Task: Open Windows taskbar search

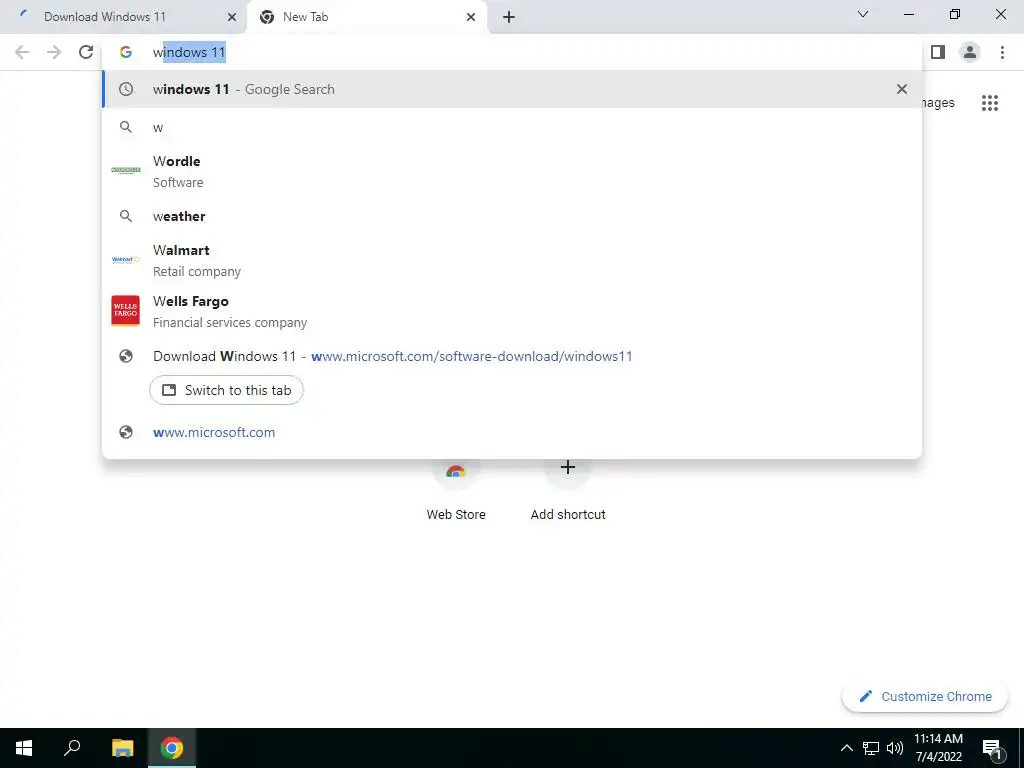Action: click(x=72, y=748)
